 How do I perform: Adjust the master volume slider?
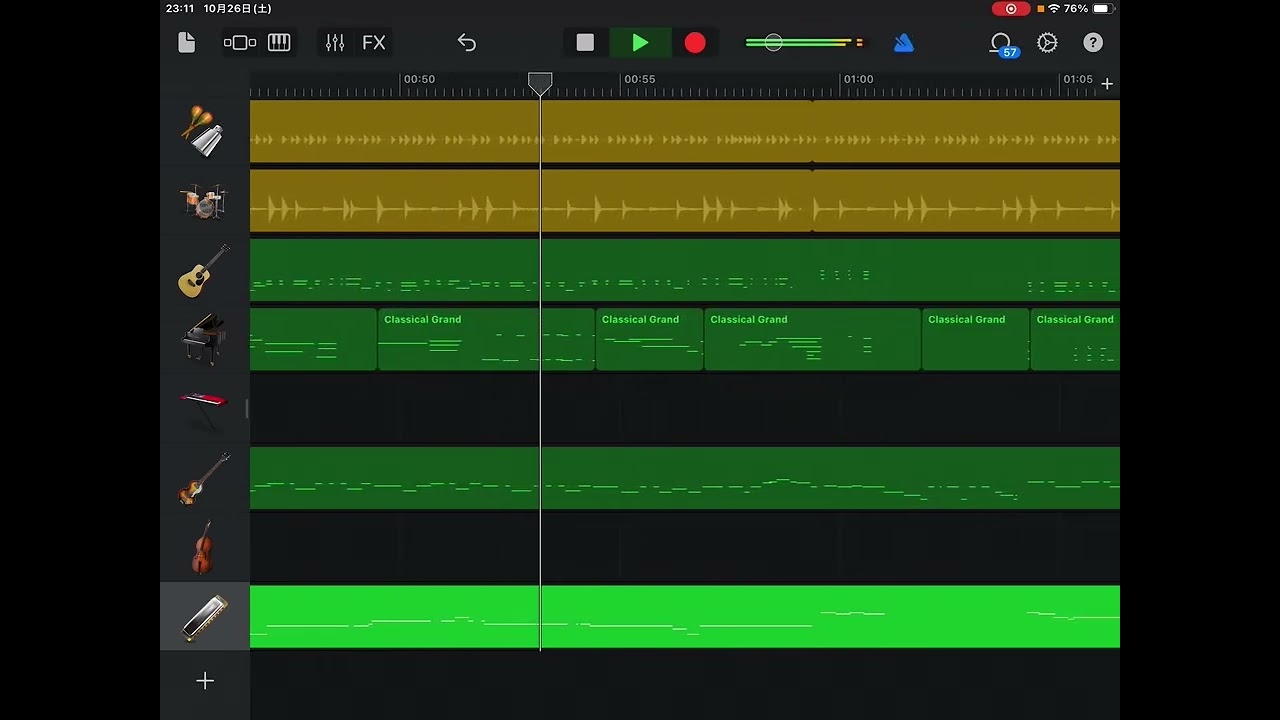pyautogui.click(x=773, y=43)
